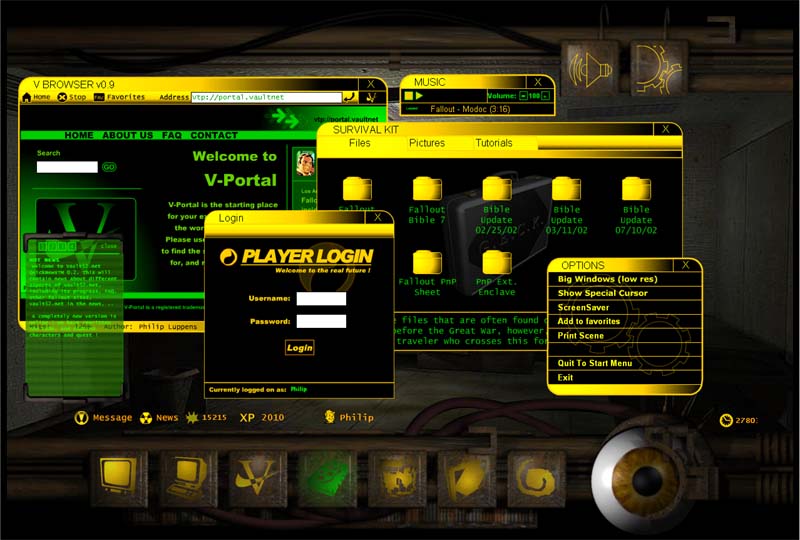This screenshot has width=800, height=540.
Task: Switch to the Tutorials tab in Survival Kit
Action: click(494, 143)
